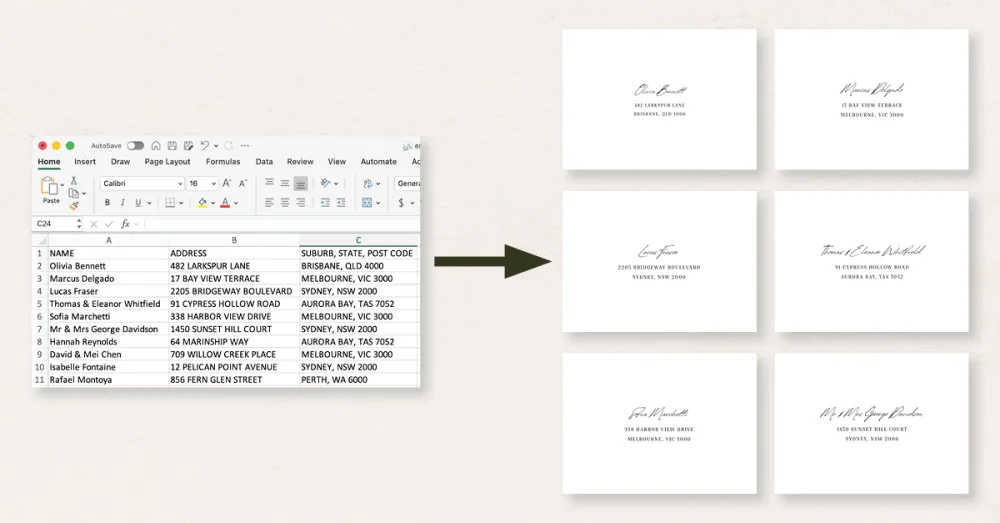Click the Copy icon

click(73, 193)
